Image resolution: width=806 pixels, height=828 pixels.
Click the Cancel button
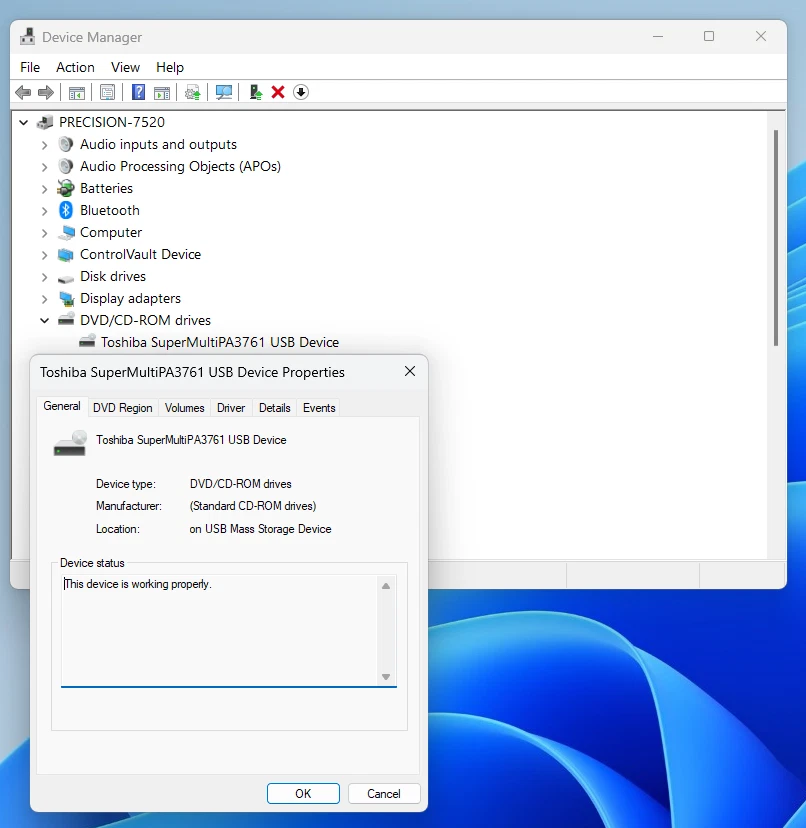tap(384, 793)
